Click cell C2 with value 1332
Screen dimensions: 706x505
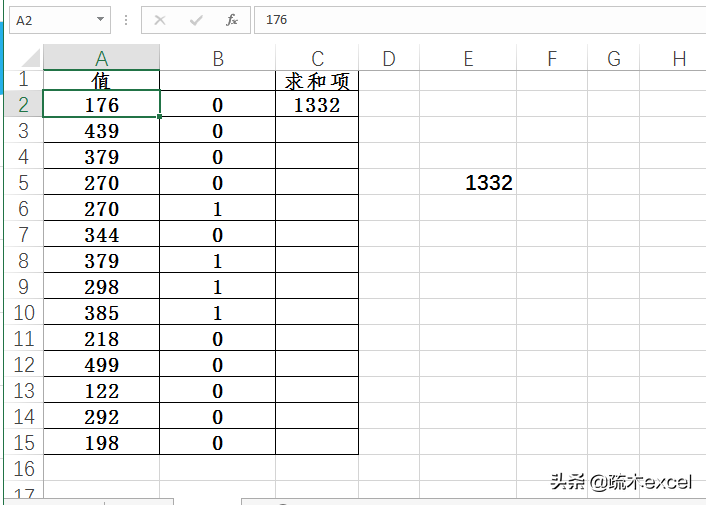pos(317,104)
